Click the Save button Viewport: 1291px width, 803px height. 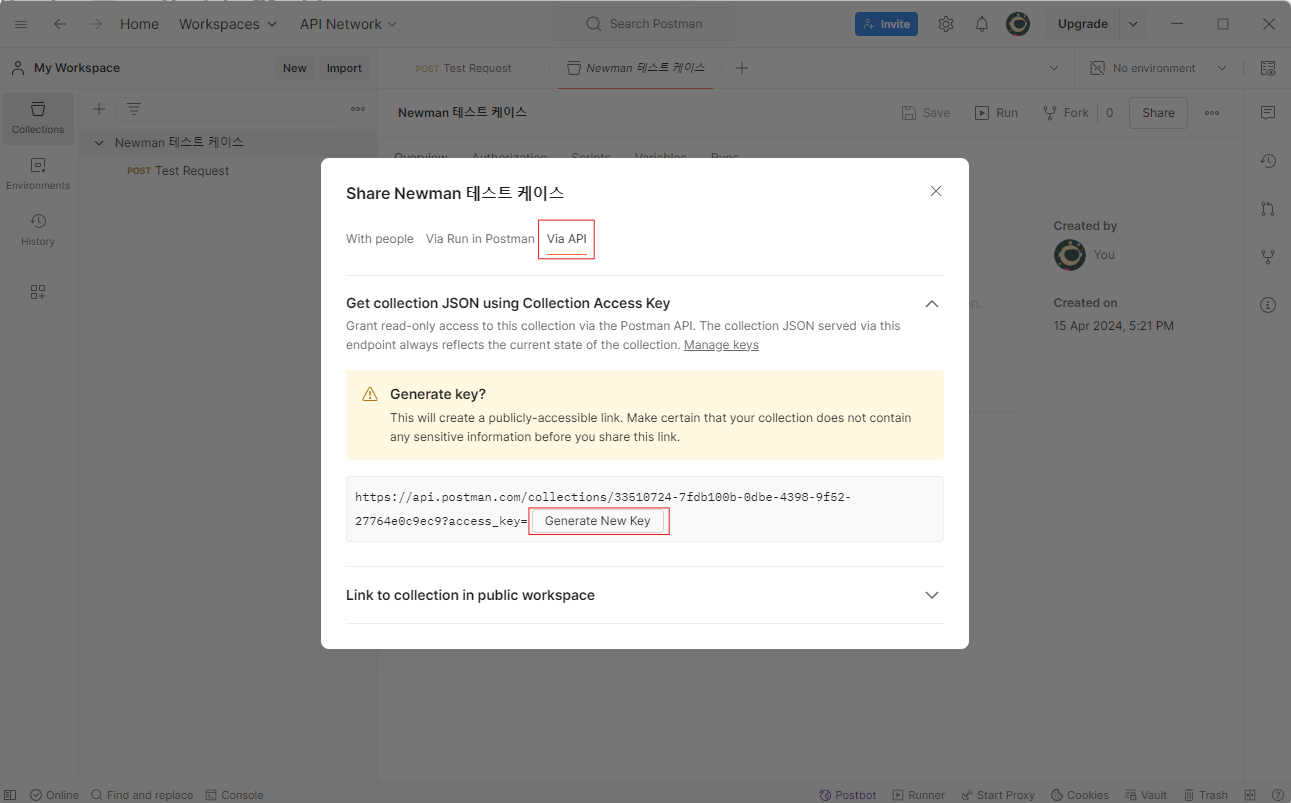pyautogui.click(x=926, y=113)
